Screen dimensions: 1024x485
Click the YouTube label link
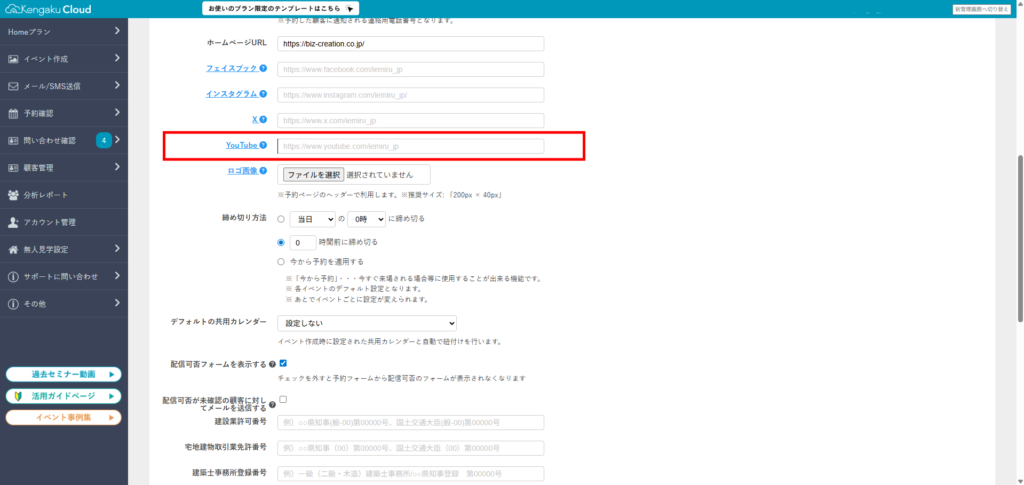242,146
